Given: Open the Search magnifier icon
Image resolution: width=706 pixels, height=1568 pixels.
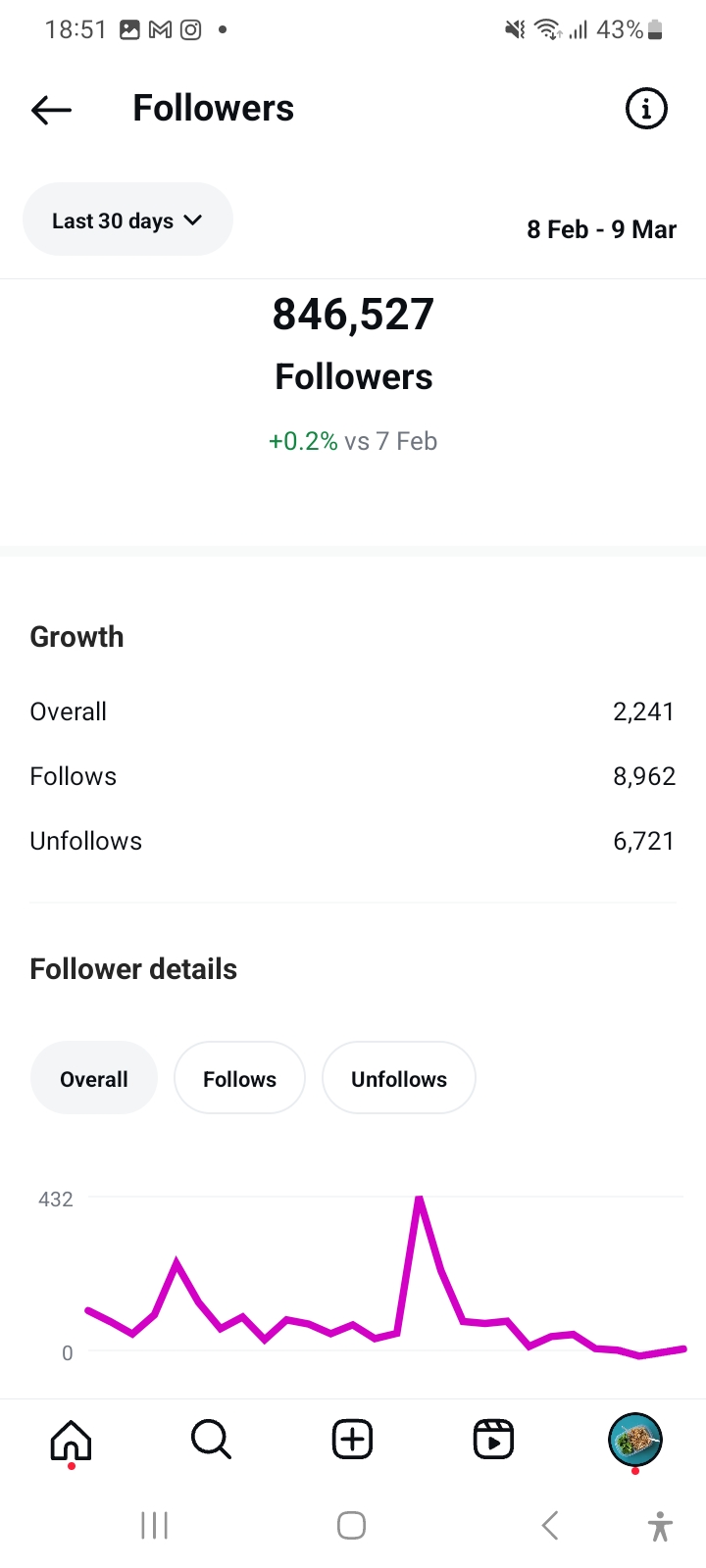Looking at the screenshot, I should [211, 1440].
